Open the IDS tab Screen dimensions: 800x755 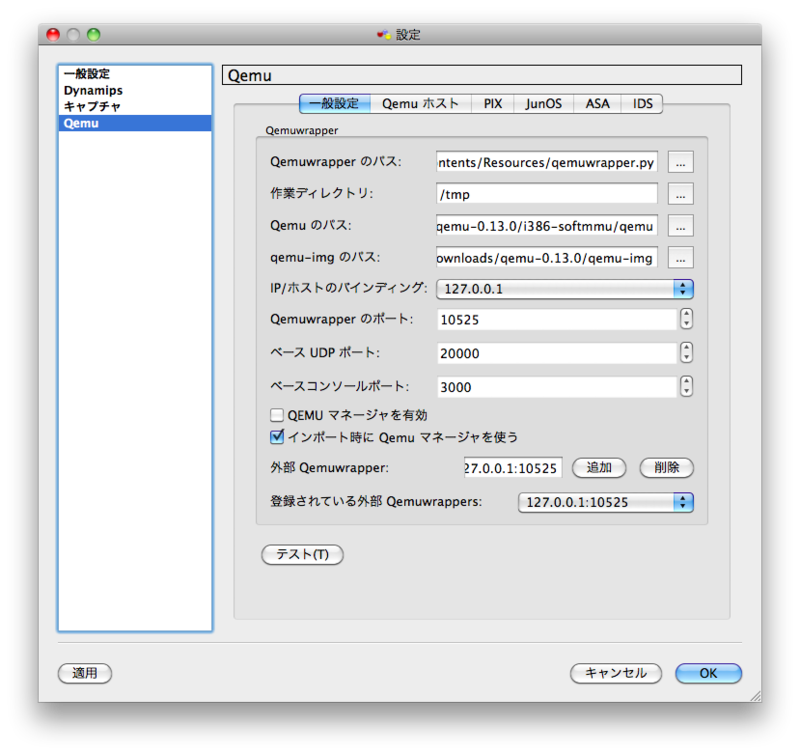click(642, 104)
